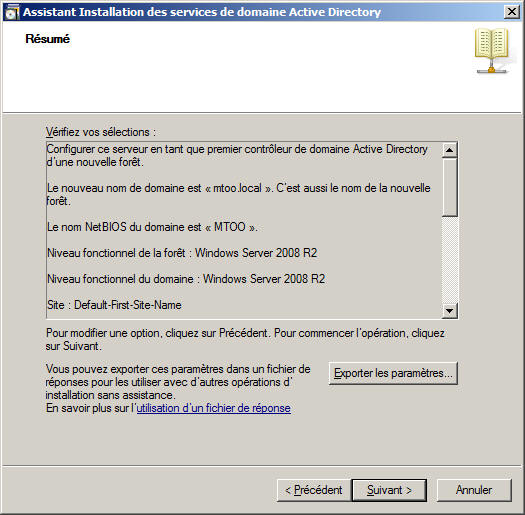Click Exporter les paramètres button
The image size is (525, 515).
coord(393,373)
